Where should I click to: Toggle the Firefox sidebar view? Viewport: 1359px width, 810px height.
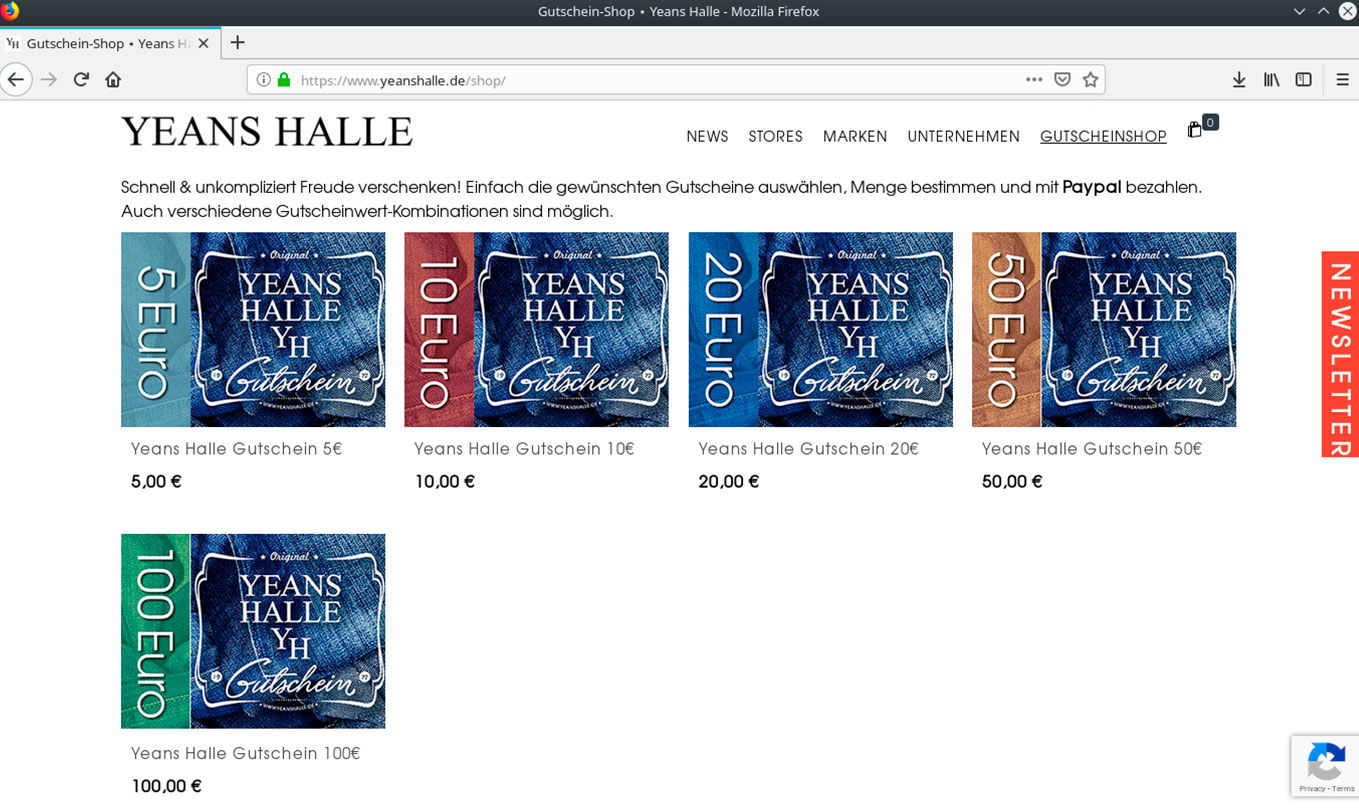tap(1303, 80)
